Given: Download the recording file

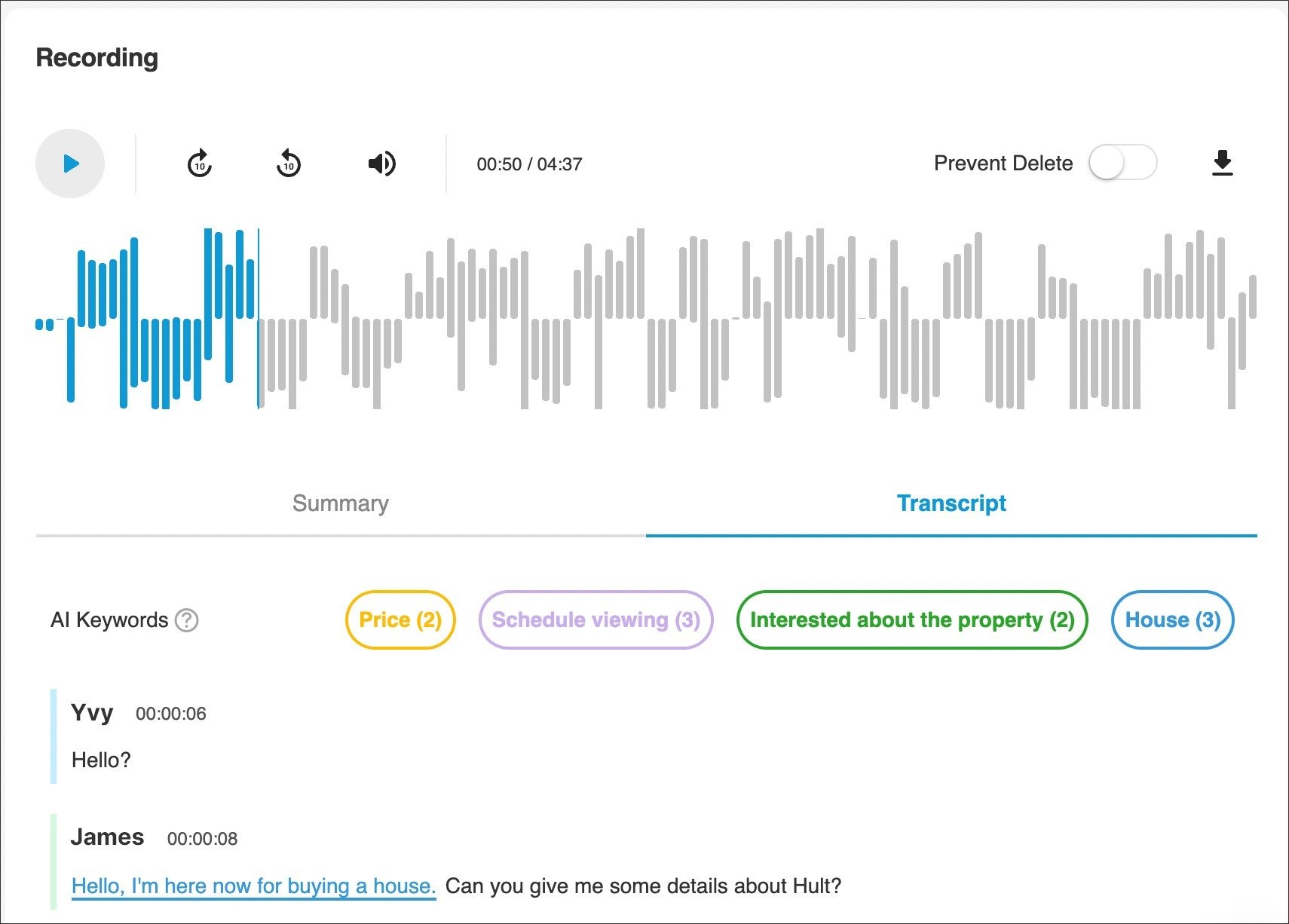Looking at the screenshot, I should pyautogui.click(x=1222, y=164).
